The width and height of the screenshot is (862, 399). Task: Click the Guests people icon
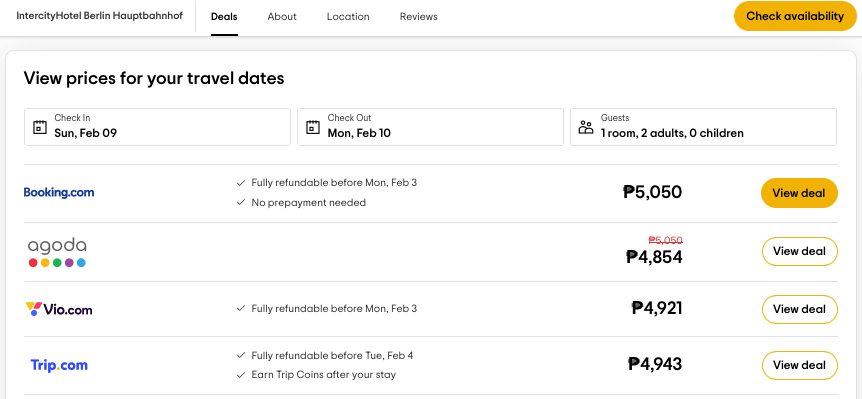click(x=586, y=128)
